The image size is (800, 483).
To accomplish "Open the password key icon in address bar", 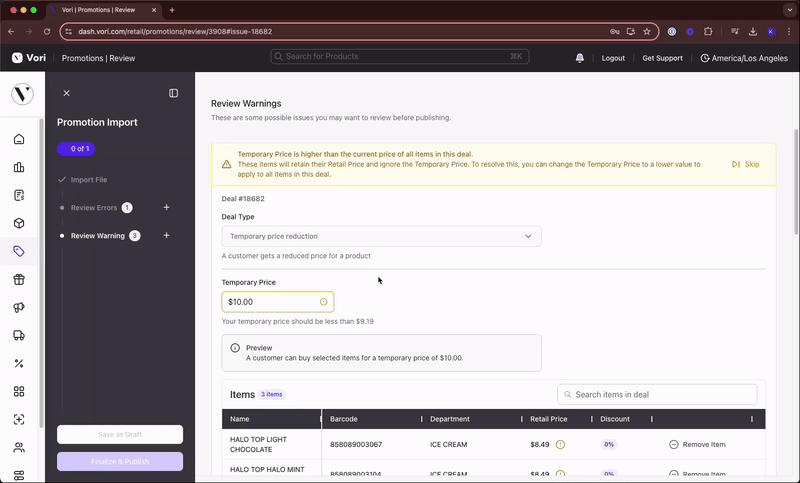I will (x=615, y=32).
